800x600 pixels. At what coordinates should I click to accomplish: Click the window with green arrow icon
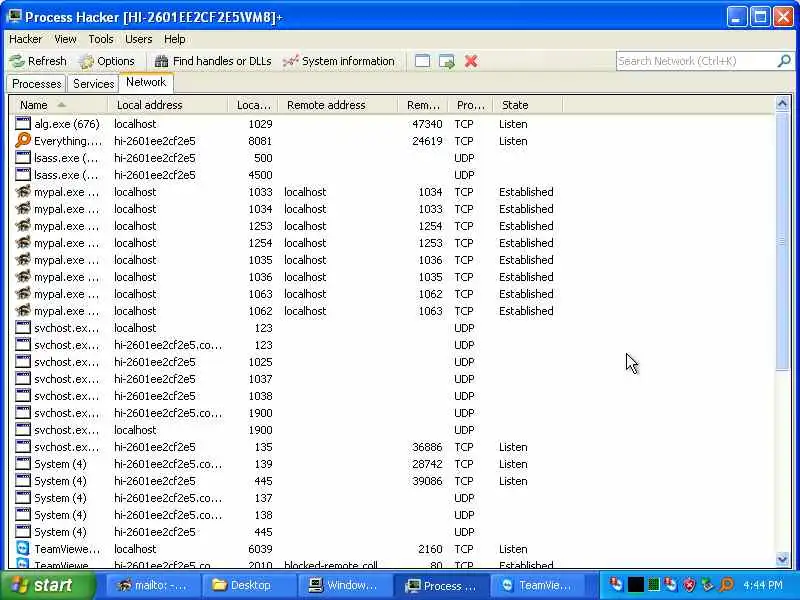tap(446, 61)
